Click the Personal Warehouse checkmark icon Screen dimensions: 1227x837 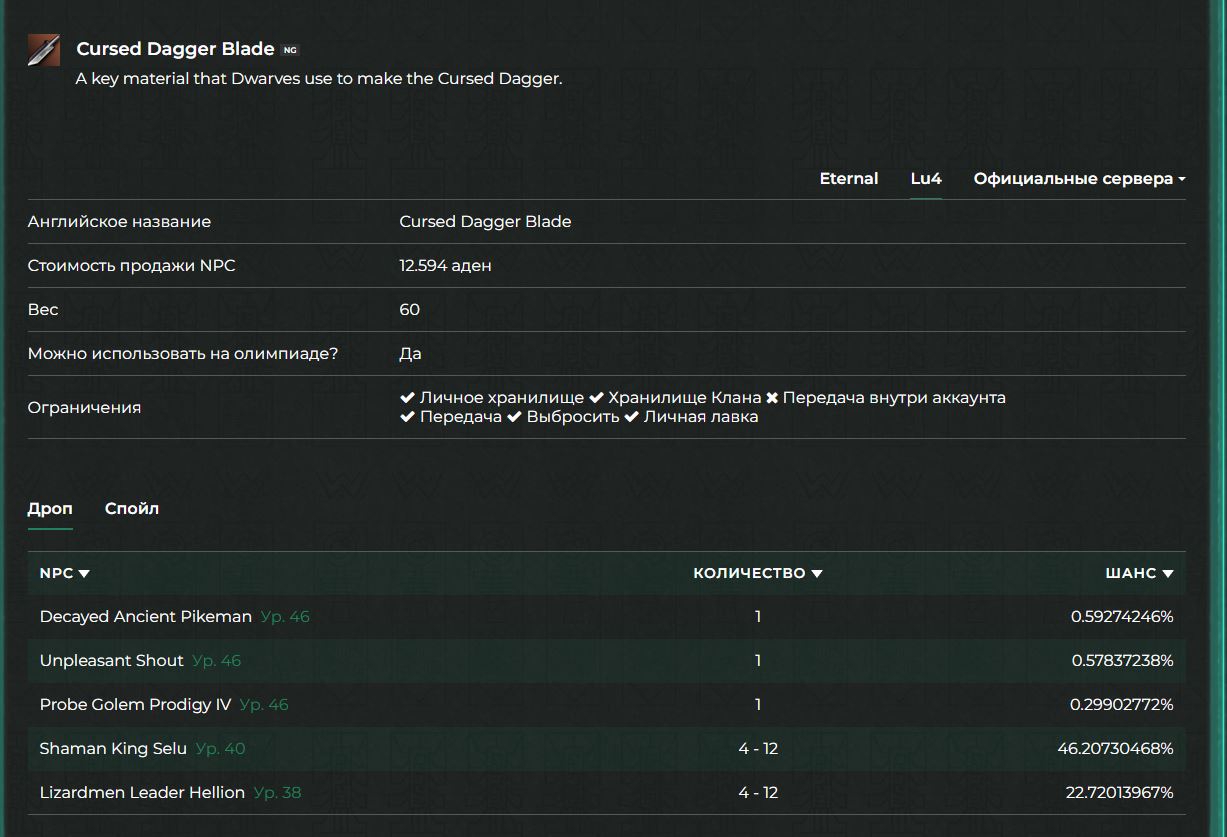pos(407,398)
